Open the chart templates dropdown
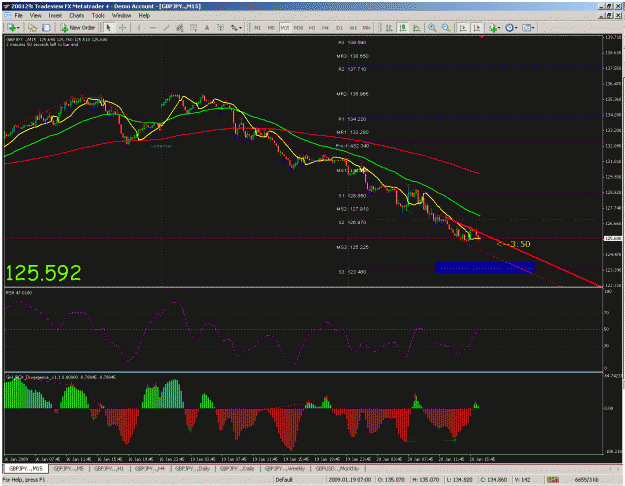 (x=528, y=28)
